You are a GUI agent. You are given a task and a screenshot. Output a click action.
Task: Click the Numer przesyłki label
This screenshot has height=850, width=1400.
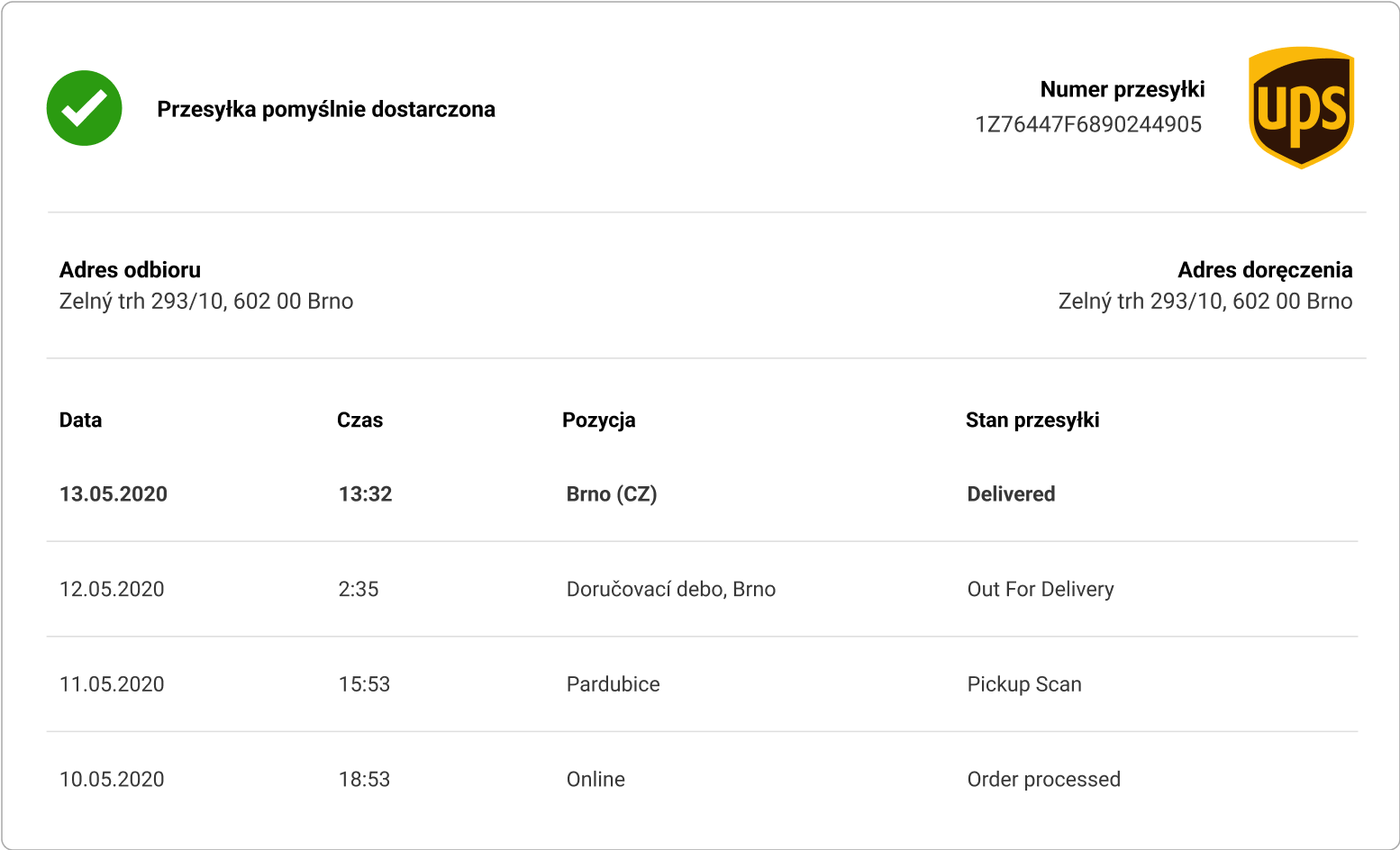[x=1123, y=89]
